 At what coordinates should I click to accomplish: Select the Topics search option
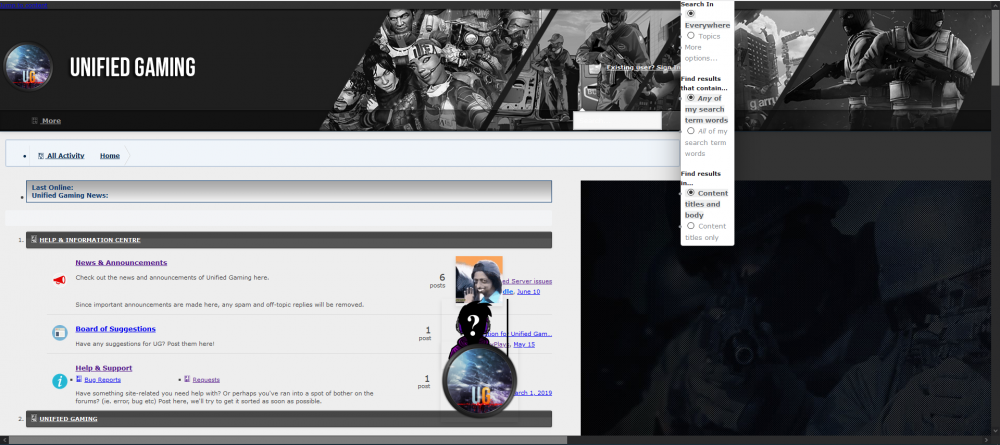(691, 36)
